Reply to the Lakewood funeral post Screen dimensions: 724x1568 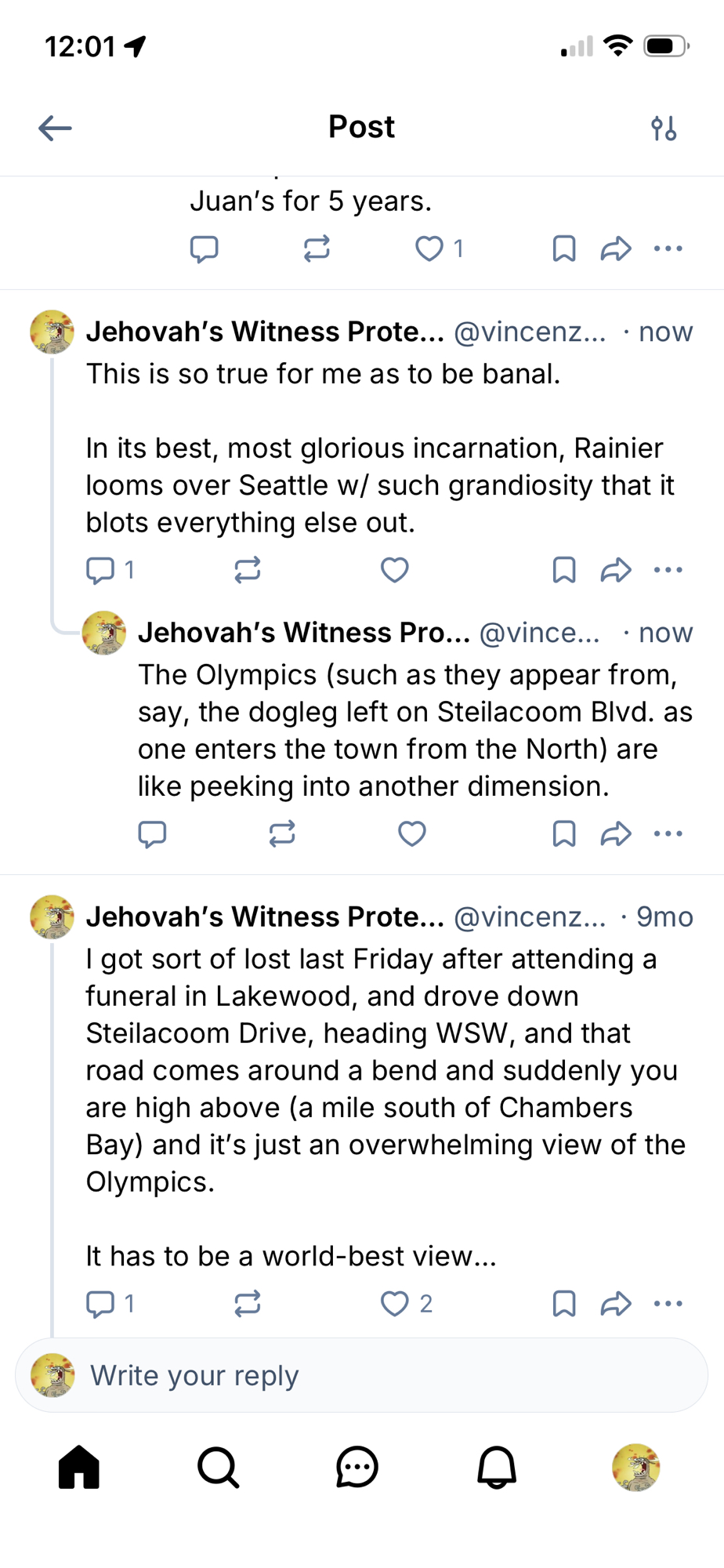click(100, 1304)
